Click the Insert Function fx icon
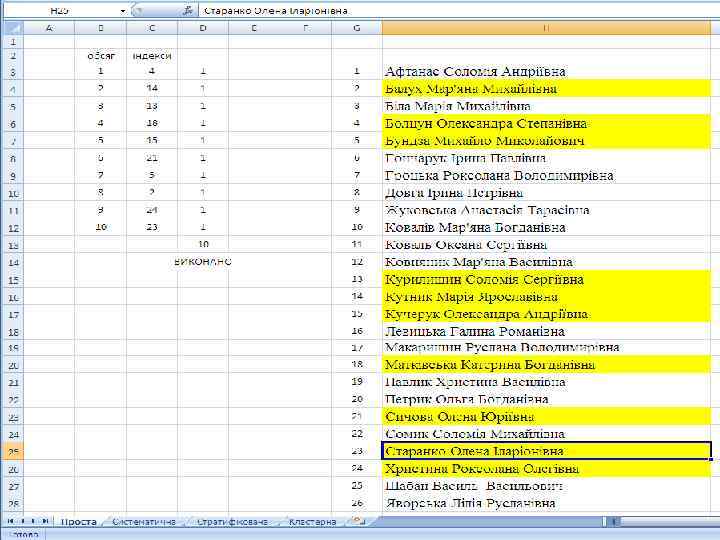Image resolution: width=720 pixels, height=540 pixels. coord(187,11)
